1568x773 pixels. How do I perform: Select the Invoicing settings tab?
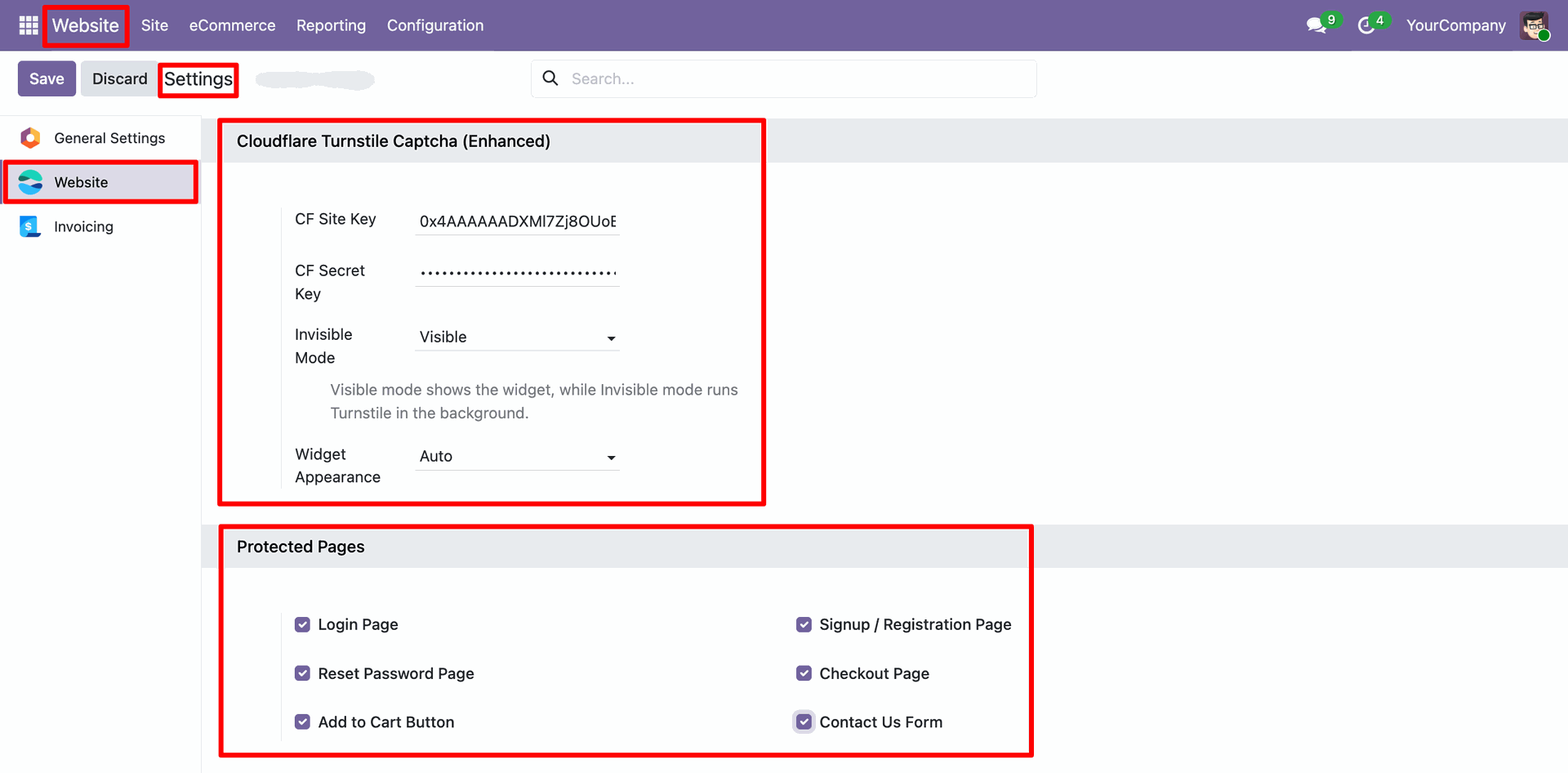coord(100,226)
